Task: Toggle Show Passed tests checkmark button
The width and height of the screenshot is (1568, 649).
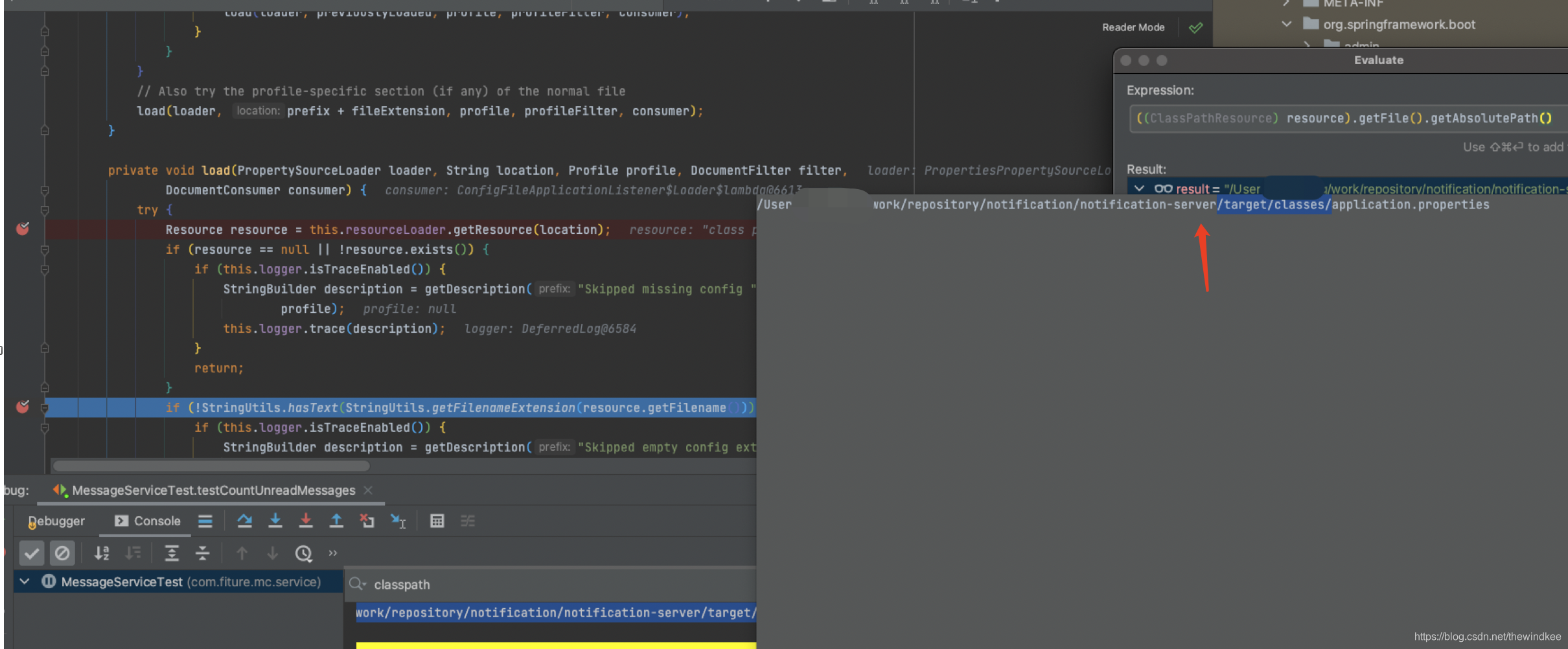Action: click(31, 553)
